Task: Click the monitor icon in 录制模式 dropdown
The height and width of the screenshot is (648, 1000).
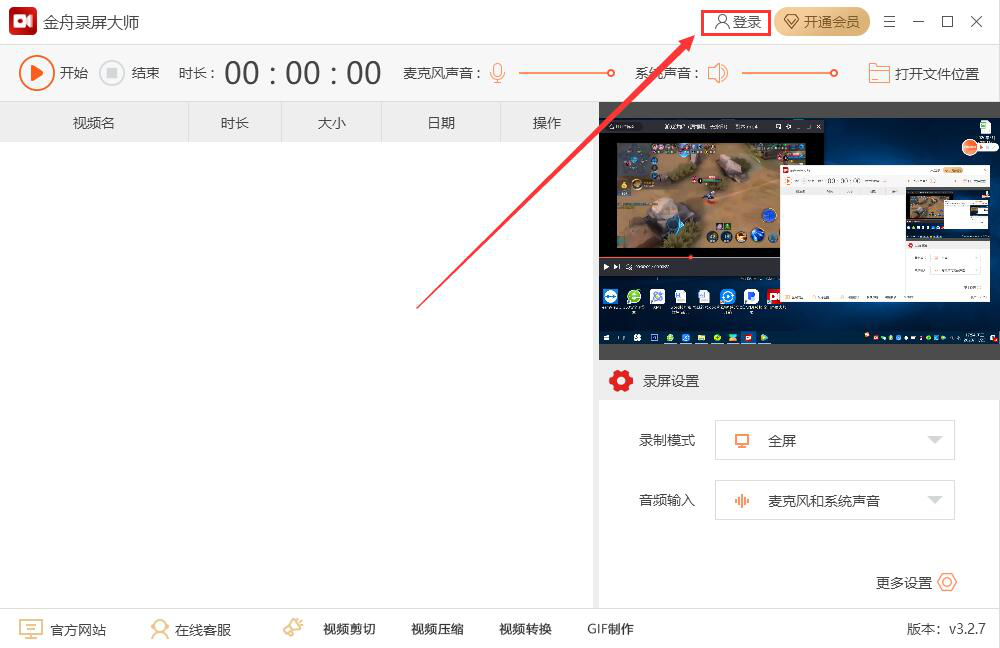Action: [x=742, y=441]
